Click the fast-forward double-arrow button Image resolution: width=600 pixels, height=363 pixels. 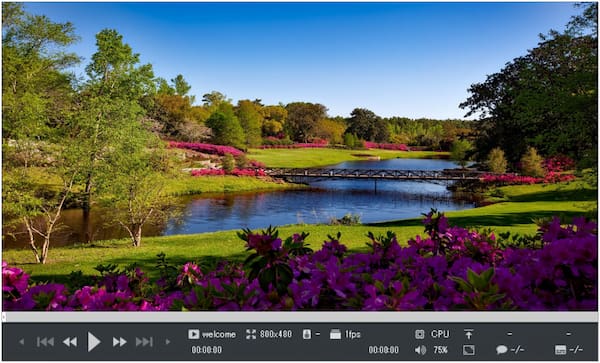[x=119, y=342]
